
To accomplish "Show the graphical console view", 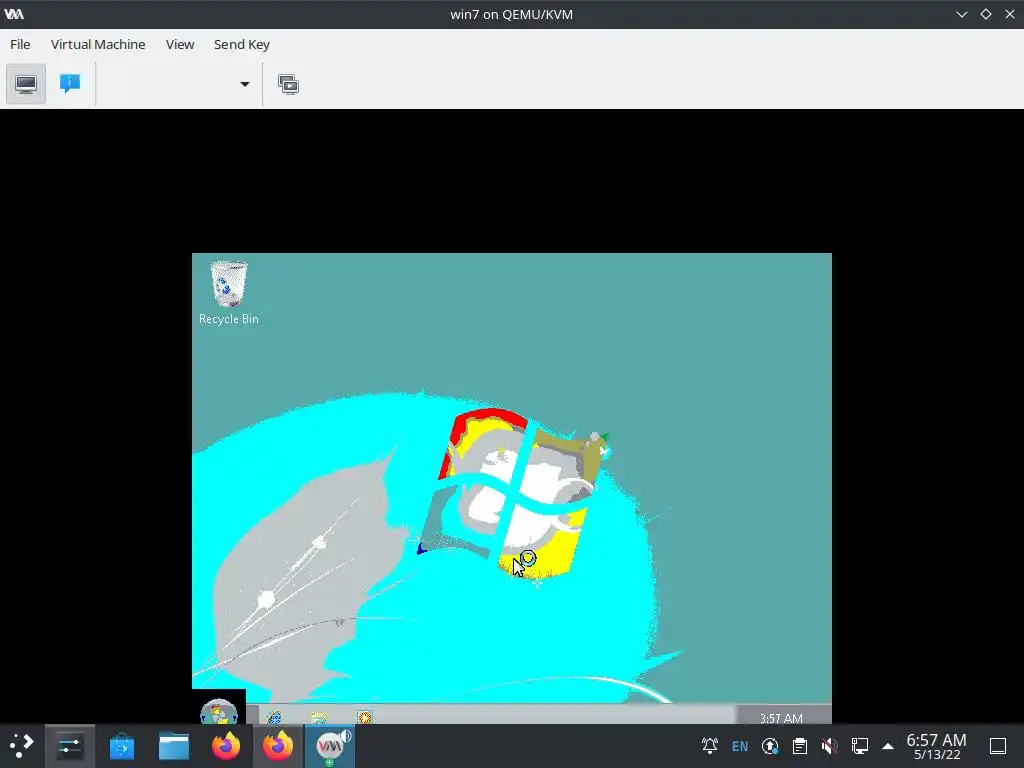I will click(x=26, y=84).
